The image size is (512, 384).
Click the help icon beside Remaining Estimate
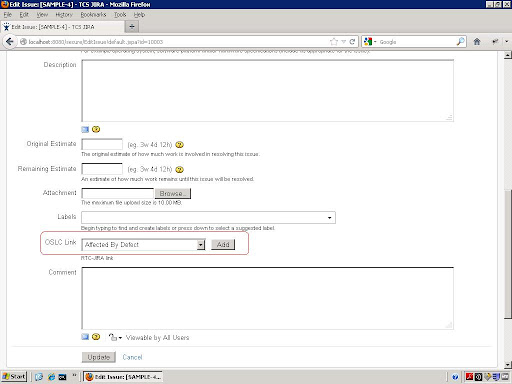coord(179,170)
